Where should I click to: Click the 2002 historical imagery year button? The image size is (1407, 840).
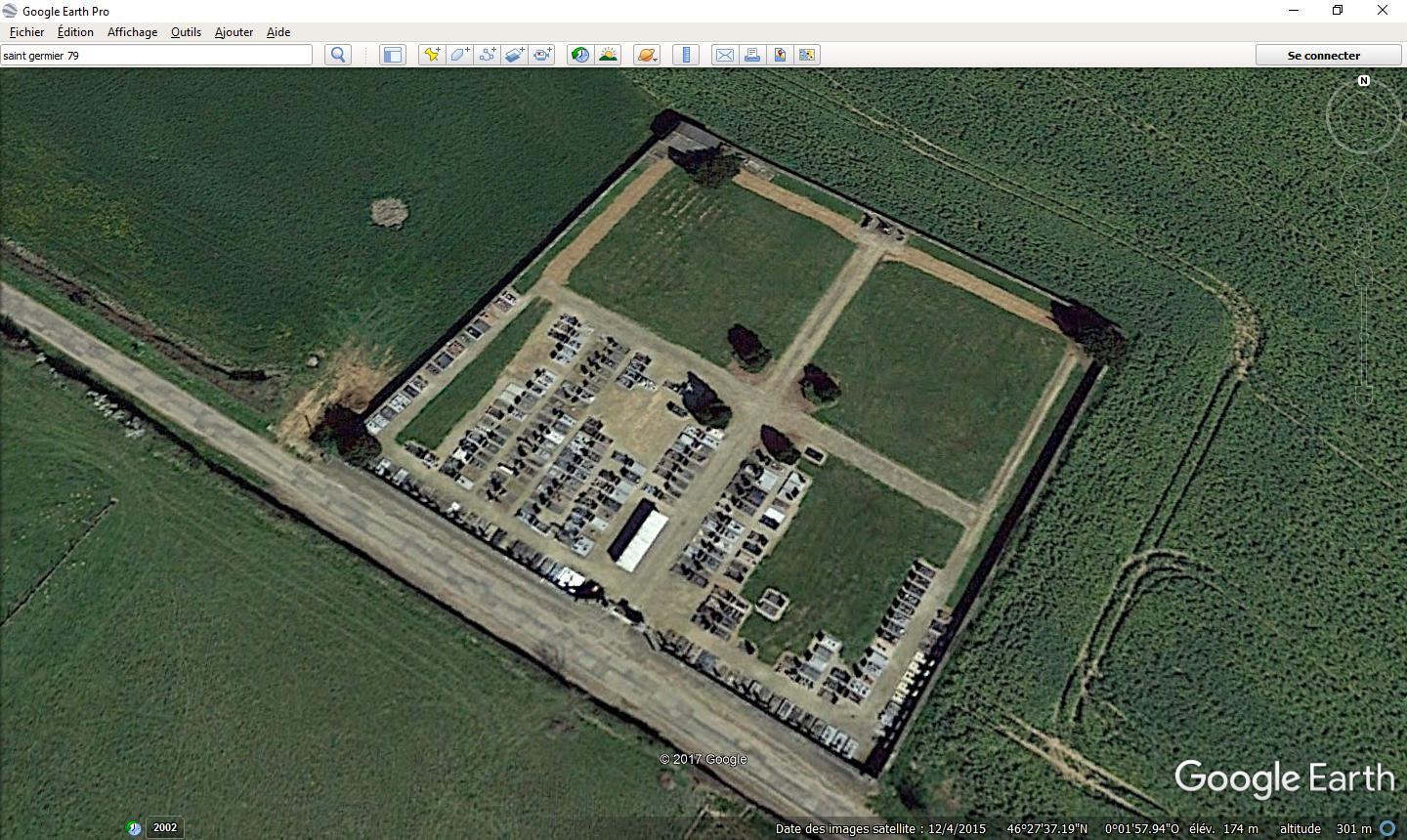pyautogui.click(x=165, y=827)
